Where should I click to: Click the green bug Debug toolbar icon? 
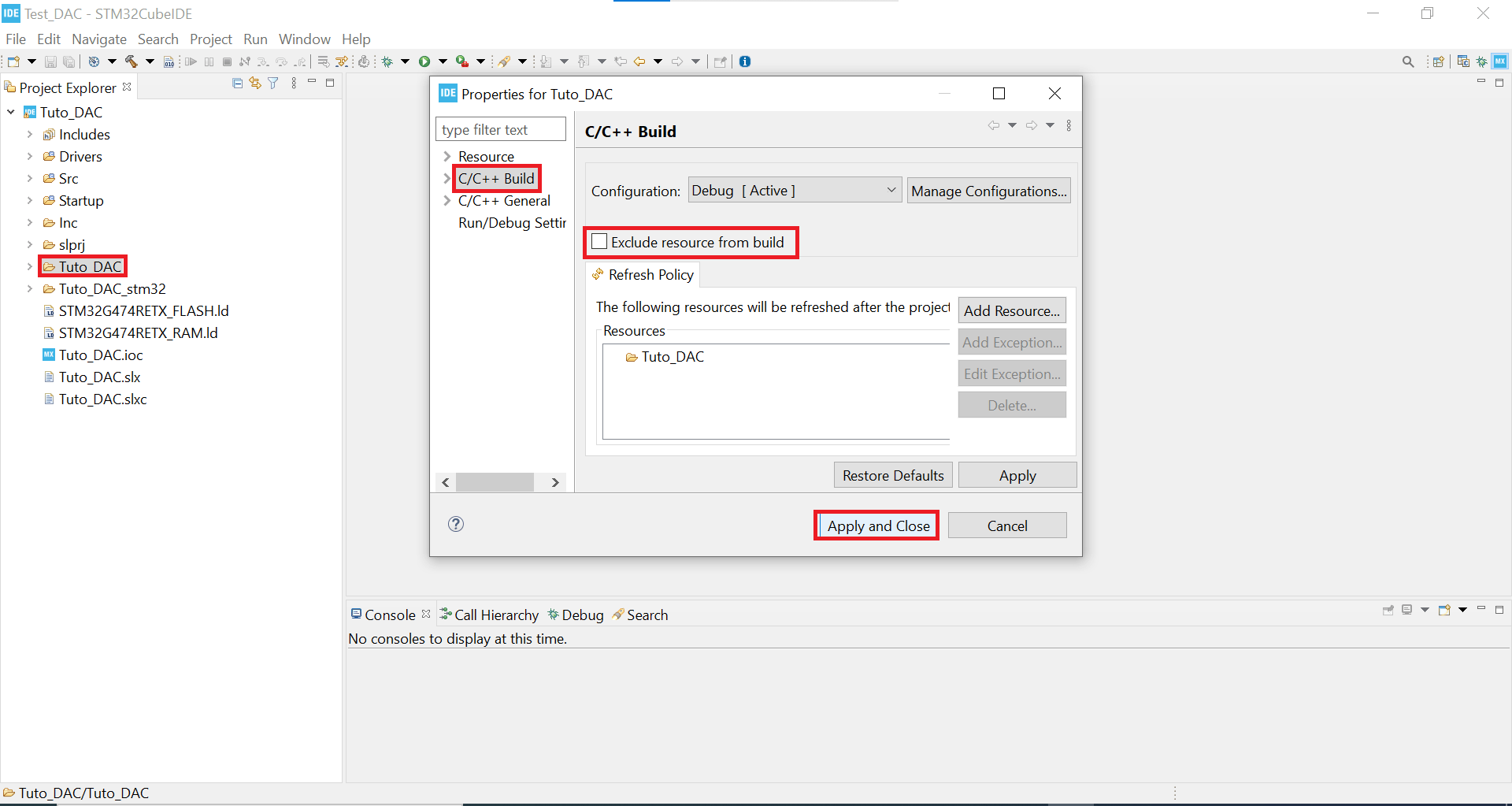click(387, 61)
